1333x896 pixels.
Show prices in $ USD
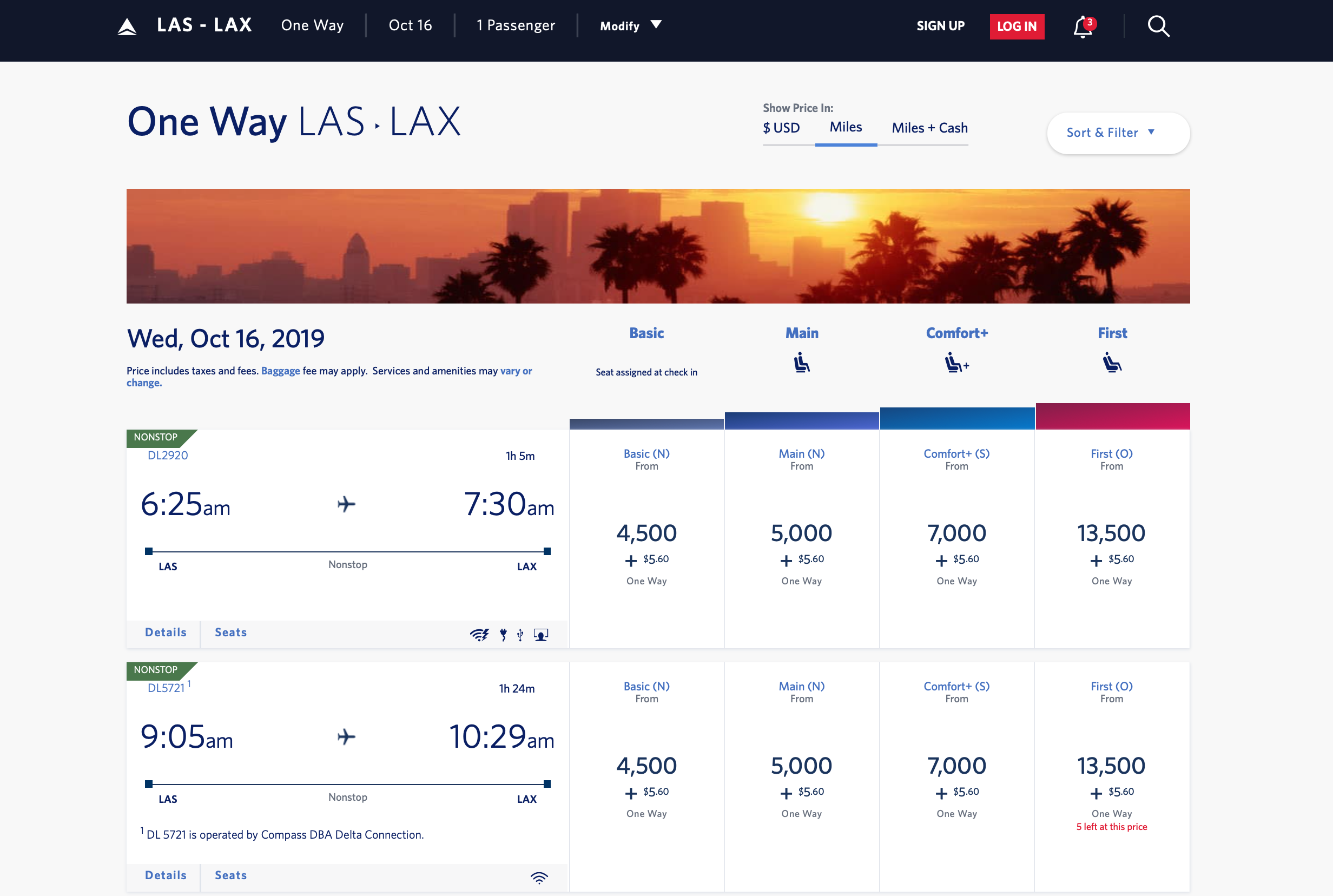[781, 128]
